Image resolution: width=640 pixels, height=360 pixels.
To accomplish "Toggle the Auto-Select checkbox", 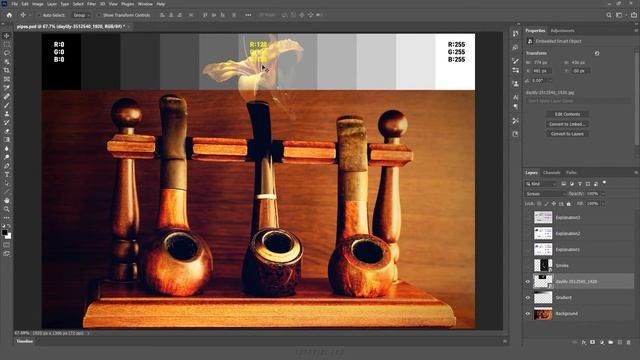I will pyautogui.click(x=39, y=15).
